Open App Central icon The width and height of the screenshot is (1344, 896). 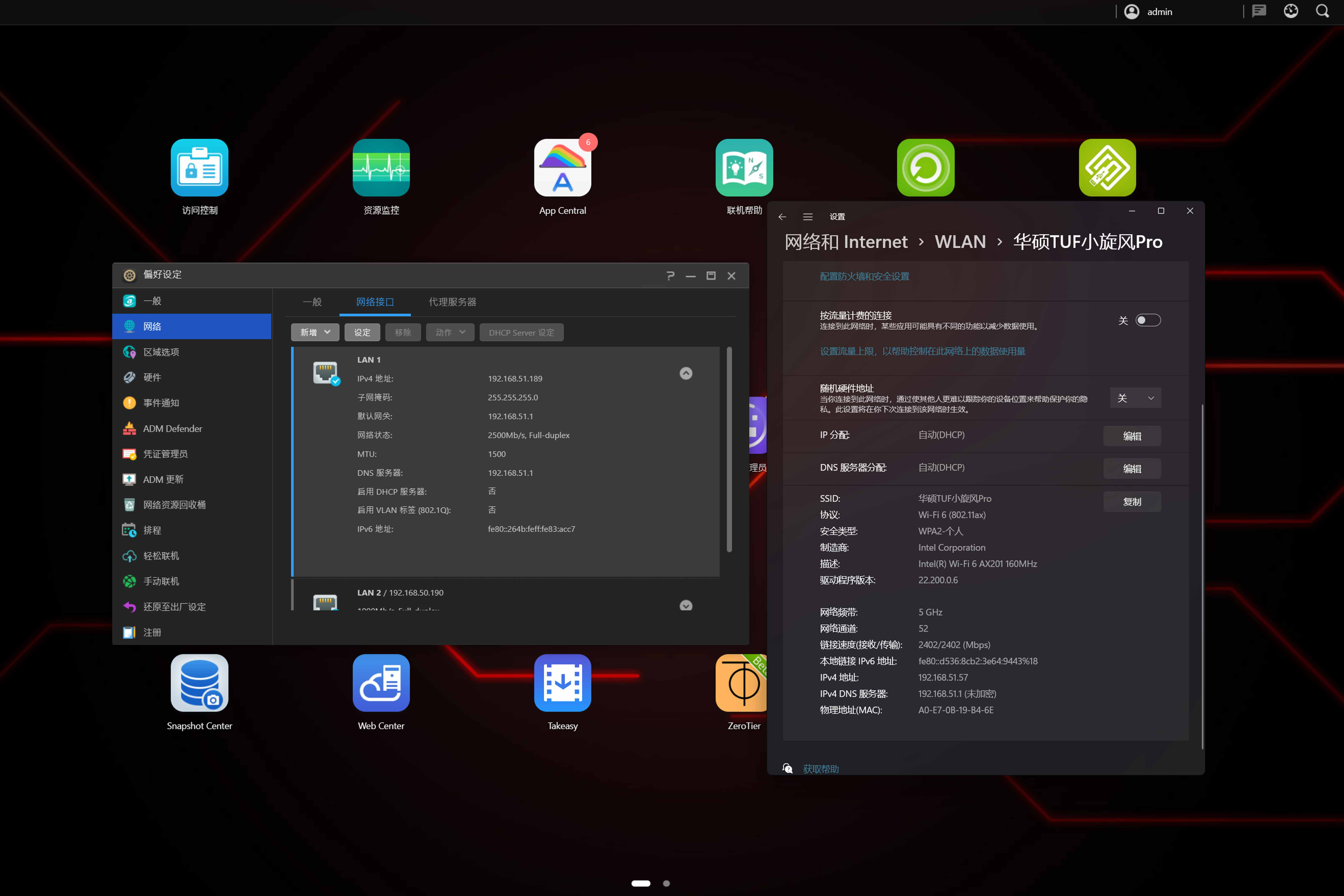[x=562, y=167]
